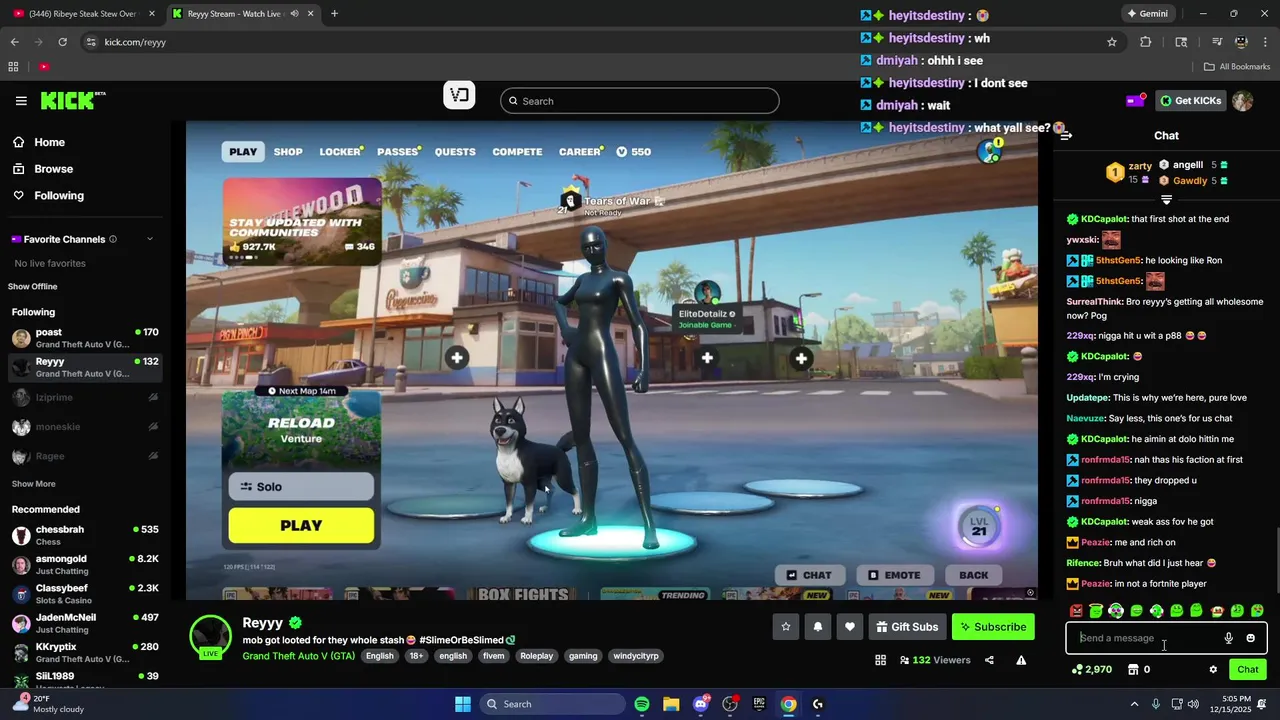Collapse the Favorite Channels section chevron
The height and width of the screenshot is (720, 1280).
[150, 239]
